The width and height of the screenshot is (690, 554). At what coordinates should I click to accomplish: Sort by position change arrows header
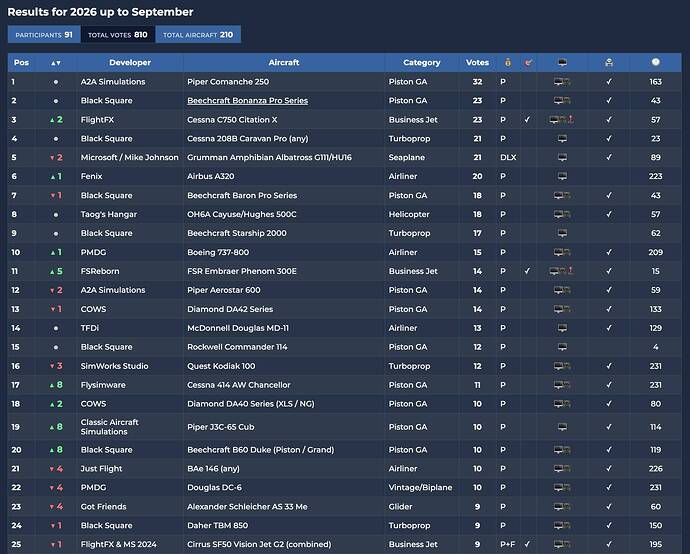pos(55,63)
